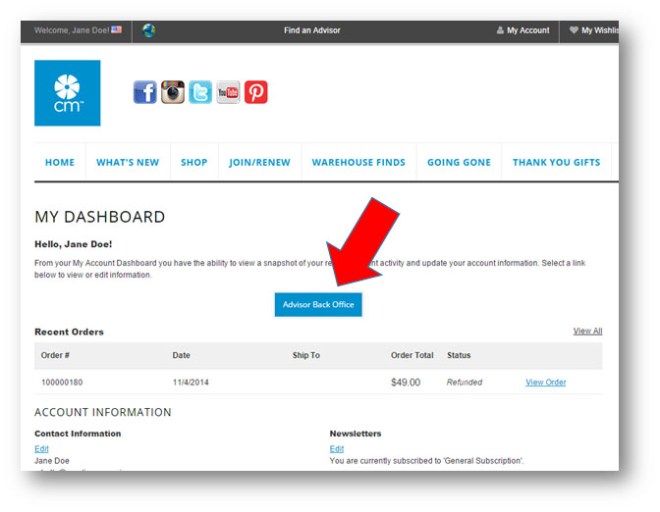Click the 'Welcome, Jane Doe!' text

(x=72, y=30)
